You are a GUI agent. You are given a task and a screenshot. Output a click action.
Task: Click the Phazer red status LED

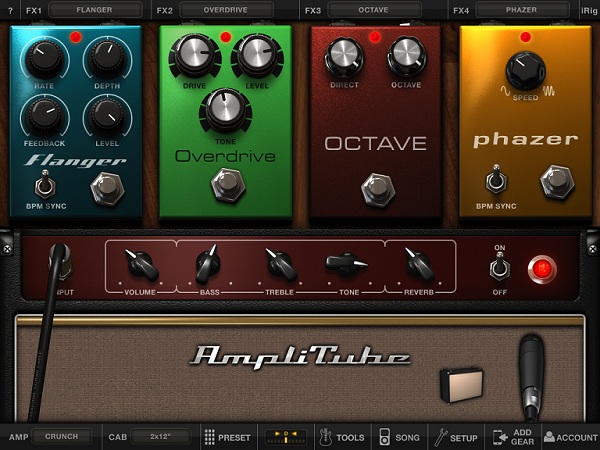525,37
